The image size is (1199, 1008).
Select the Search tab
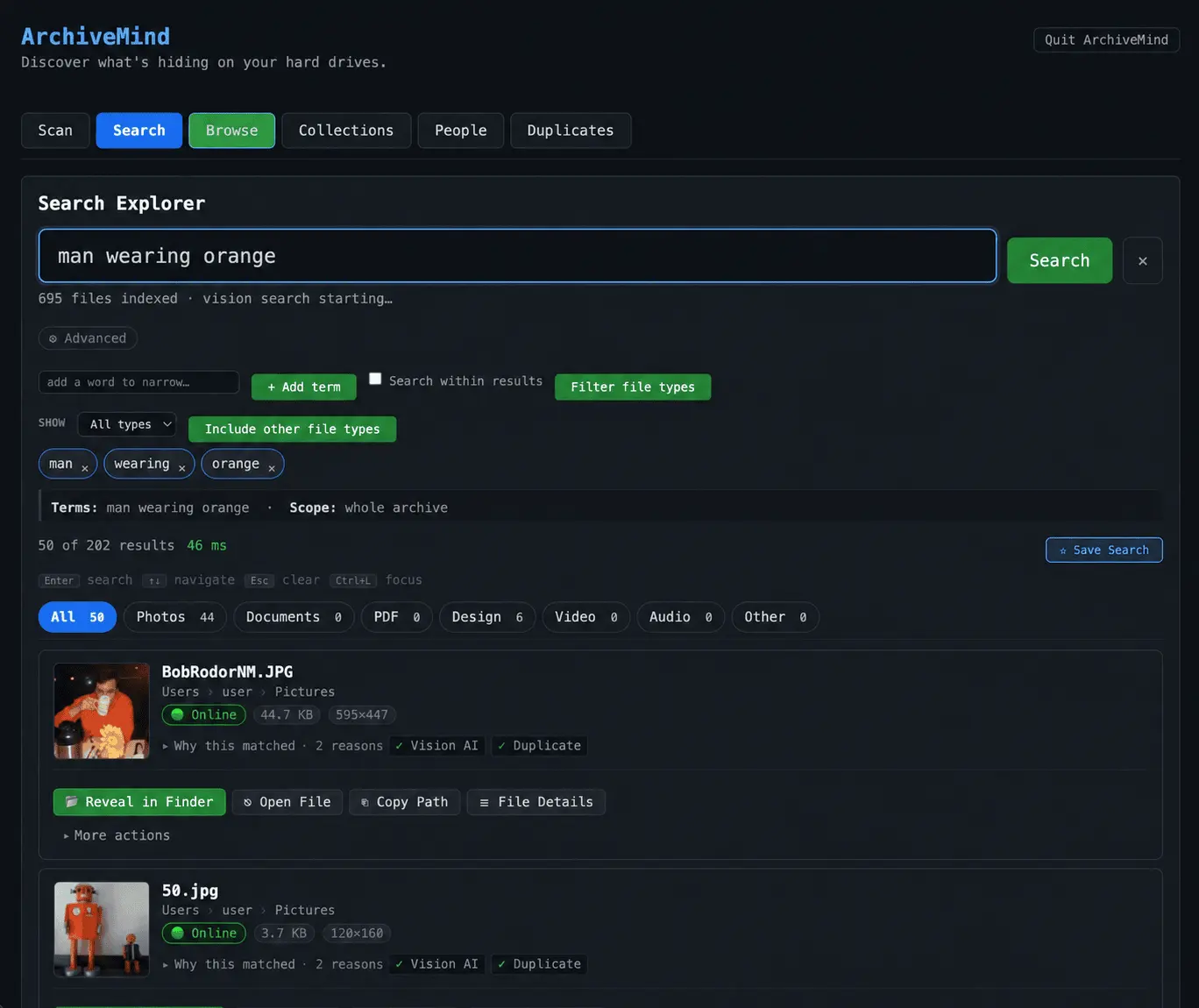click(x=139, y=131)
